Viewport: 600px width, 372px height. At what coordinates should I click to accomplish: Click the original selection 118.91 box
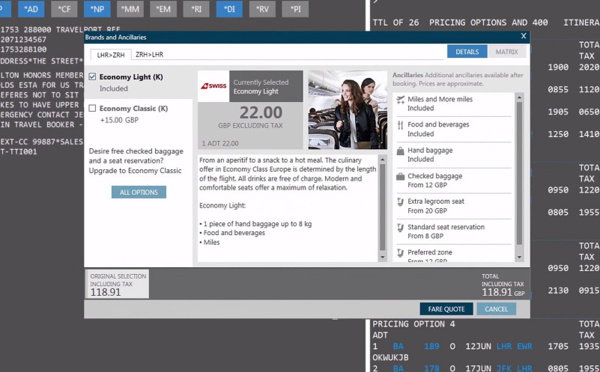tap(117, 284)
